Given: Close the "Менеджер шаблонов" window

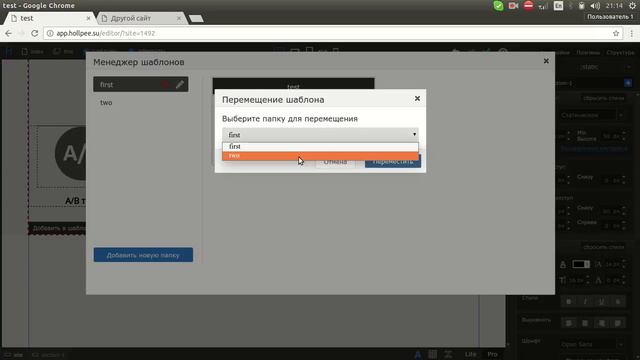Looking at the screenshot, I should 546,61.
